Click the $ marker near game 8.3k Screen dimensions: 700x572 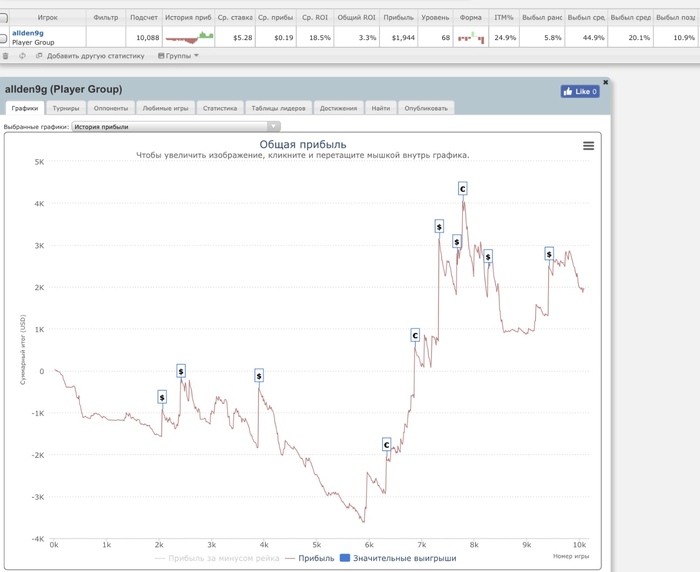488,257
